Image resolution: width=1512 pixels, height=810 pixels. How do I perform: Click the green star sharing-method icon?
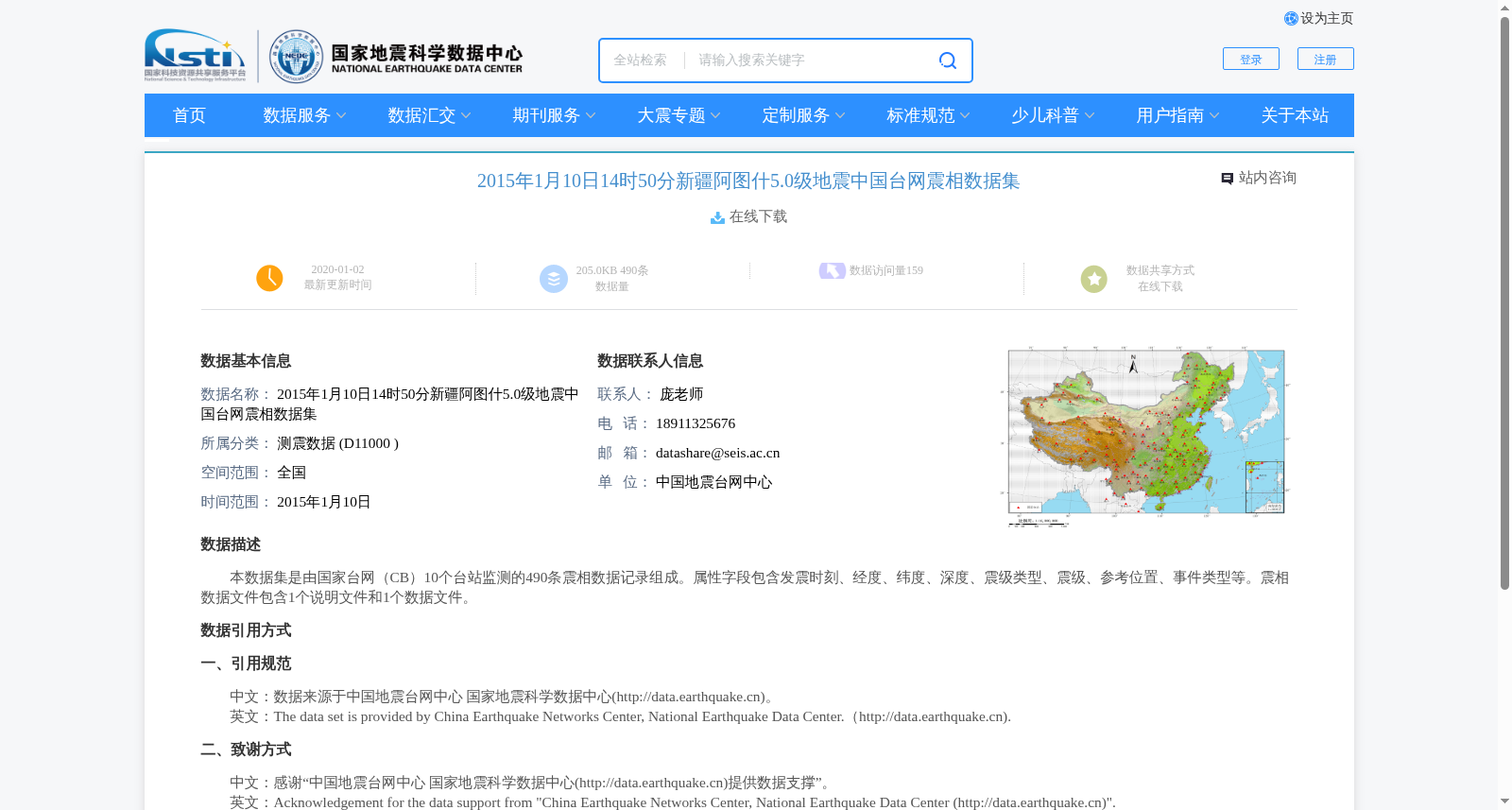(1094, 279)
